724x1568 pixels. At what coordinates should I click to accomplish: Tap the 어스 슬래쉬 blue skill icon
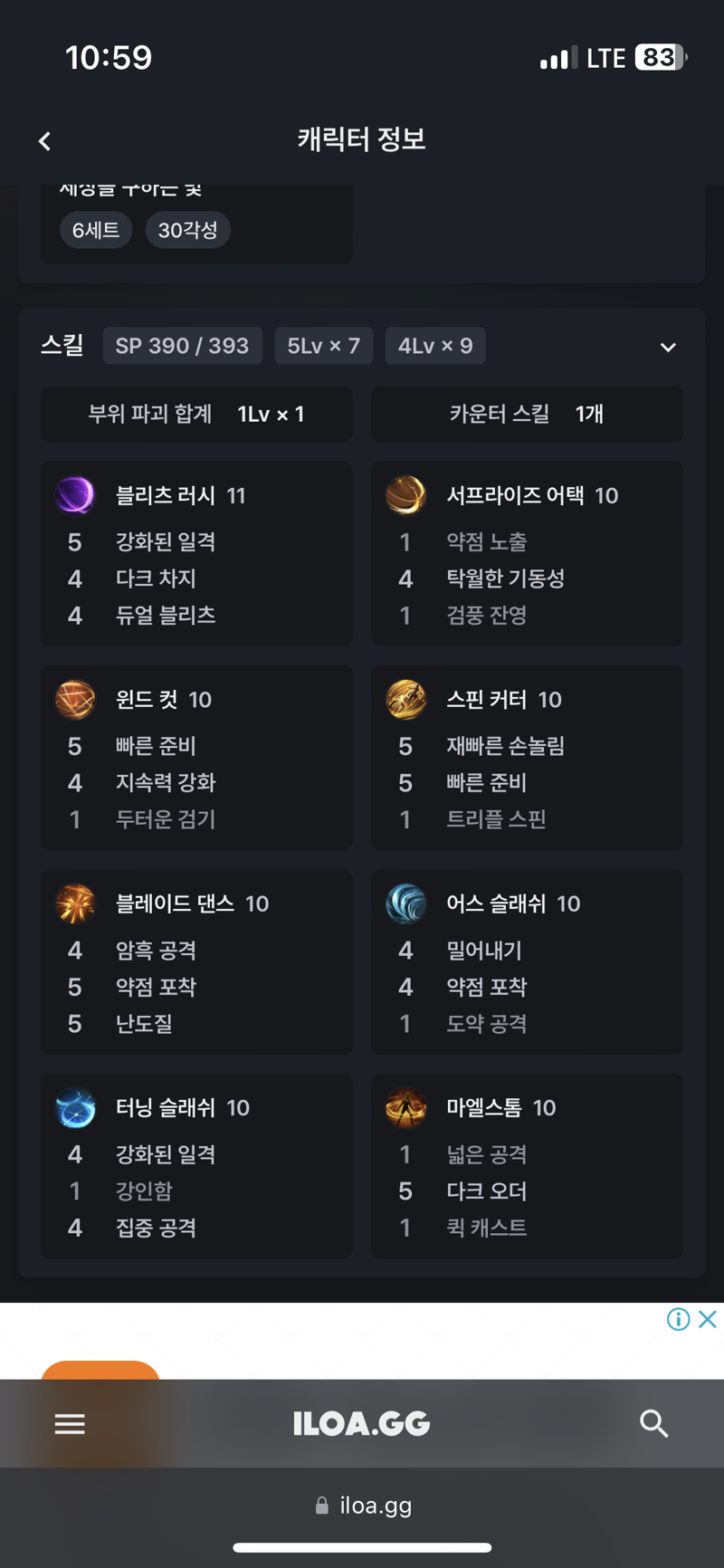(405, 904)
